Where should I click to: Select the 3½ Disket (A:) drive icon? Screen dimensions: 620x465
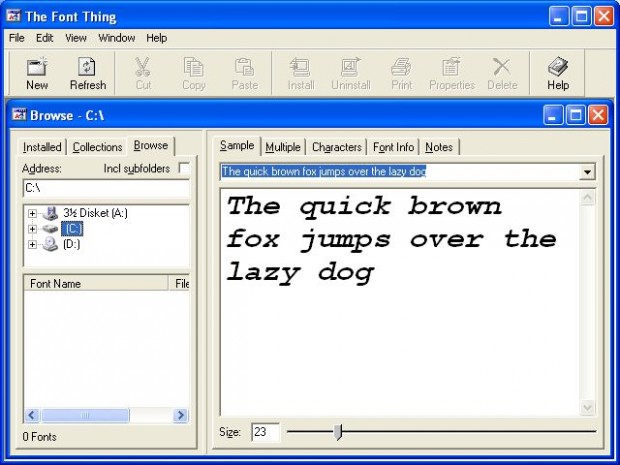click(x=51, y=213)
